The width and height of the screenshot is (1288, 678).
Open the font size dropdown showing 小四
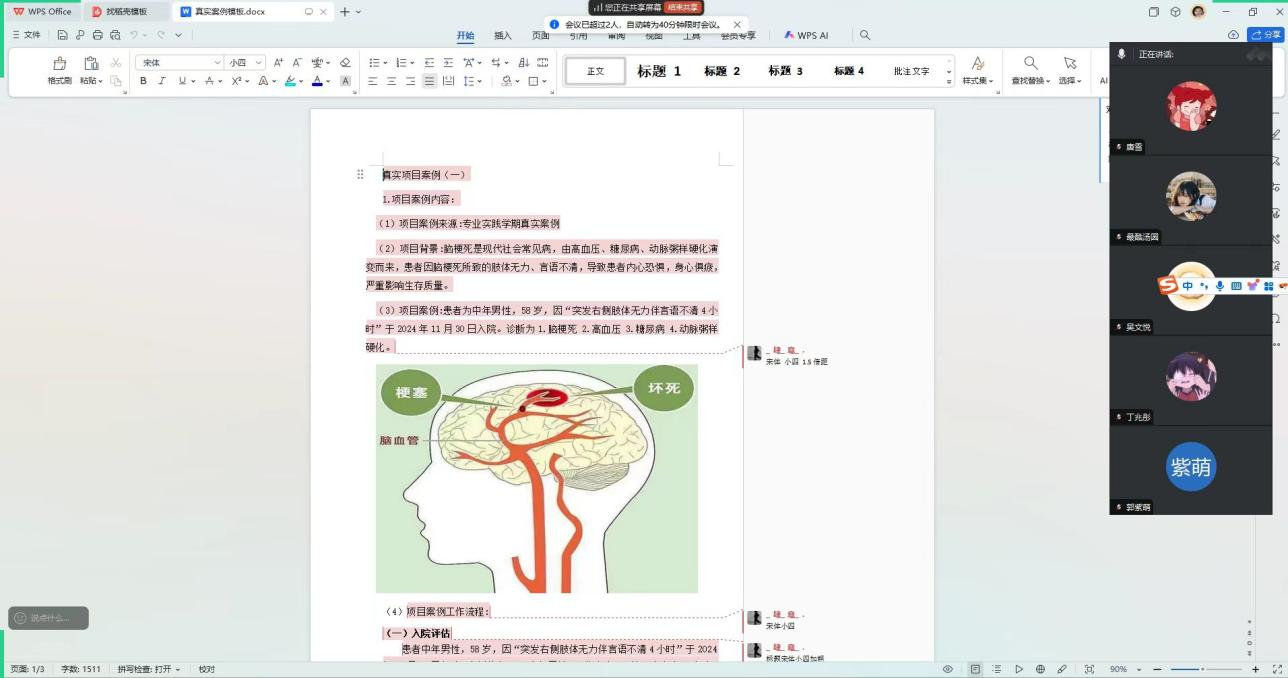244,62
